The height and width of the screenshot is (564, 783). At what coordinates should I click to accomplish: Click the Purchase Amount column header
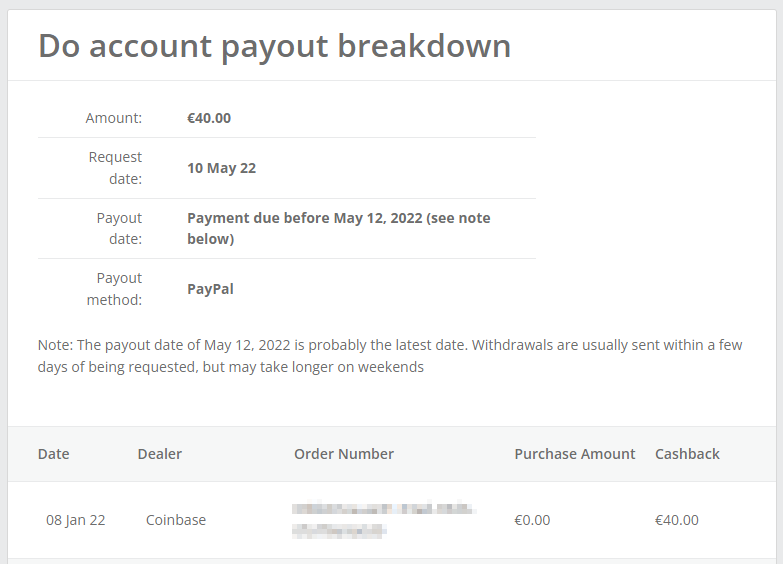(x=575, y=454)
